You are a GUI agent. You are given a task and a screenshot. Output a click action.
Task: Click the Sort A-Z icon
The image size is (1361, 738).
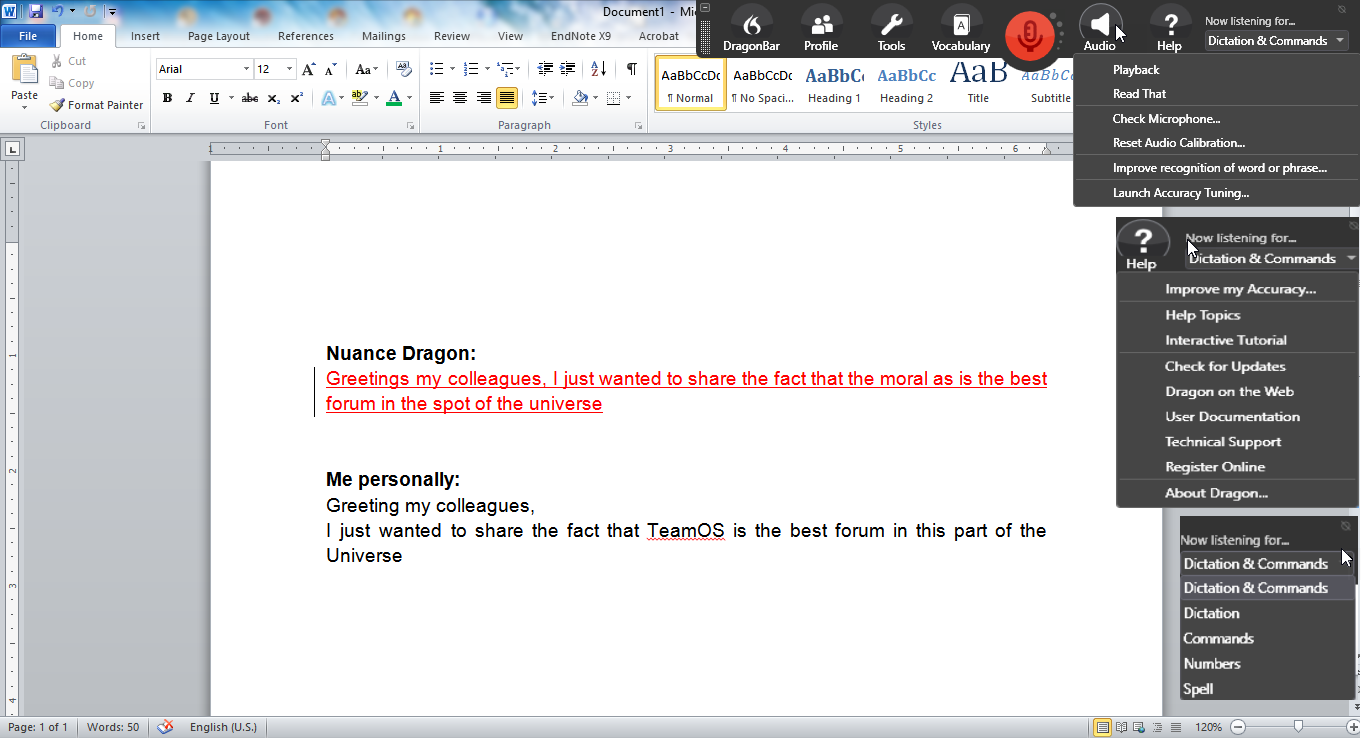pos(598,69)
